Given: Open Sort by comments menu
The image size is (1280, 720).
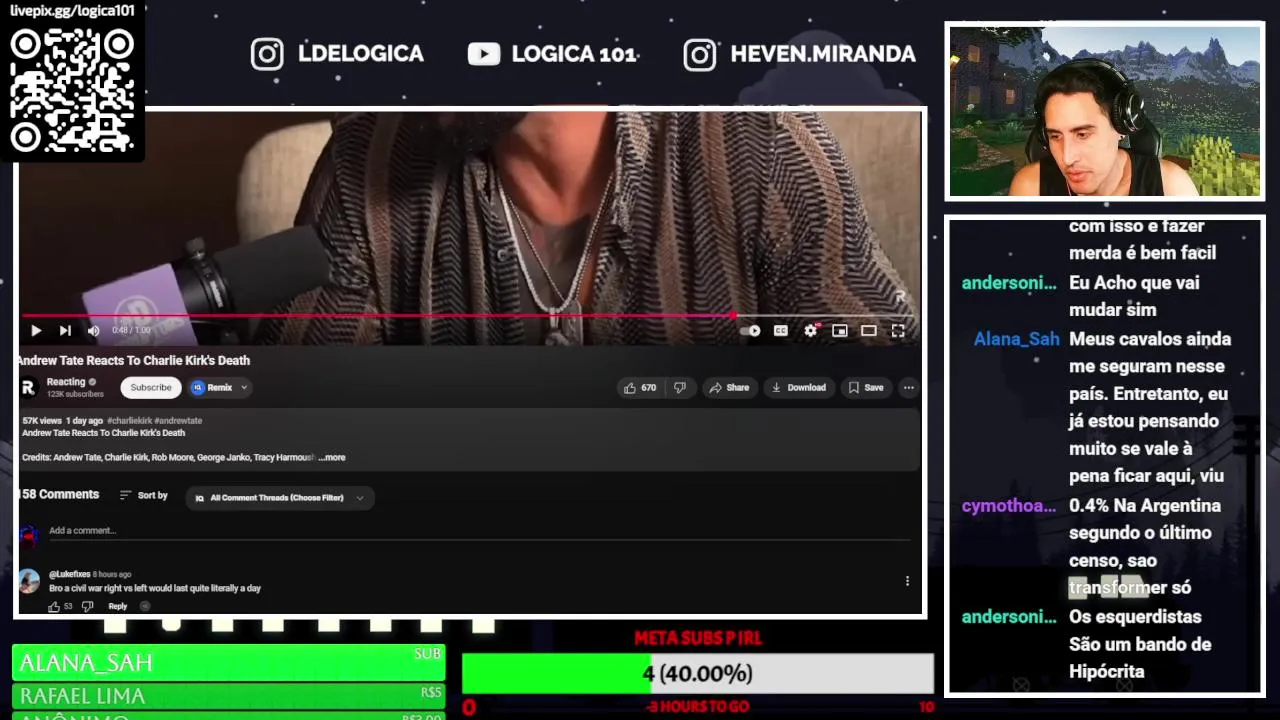Looking at the screenshot, I should (143, 496).
